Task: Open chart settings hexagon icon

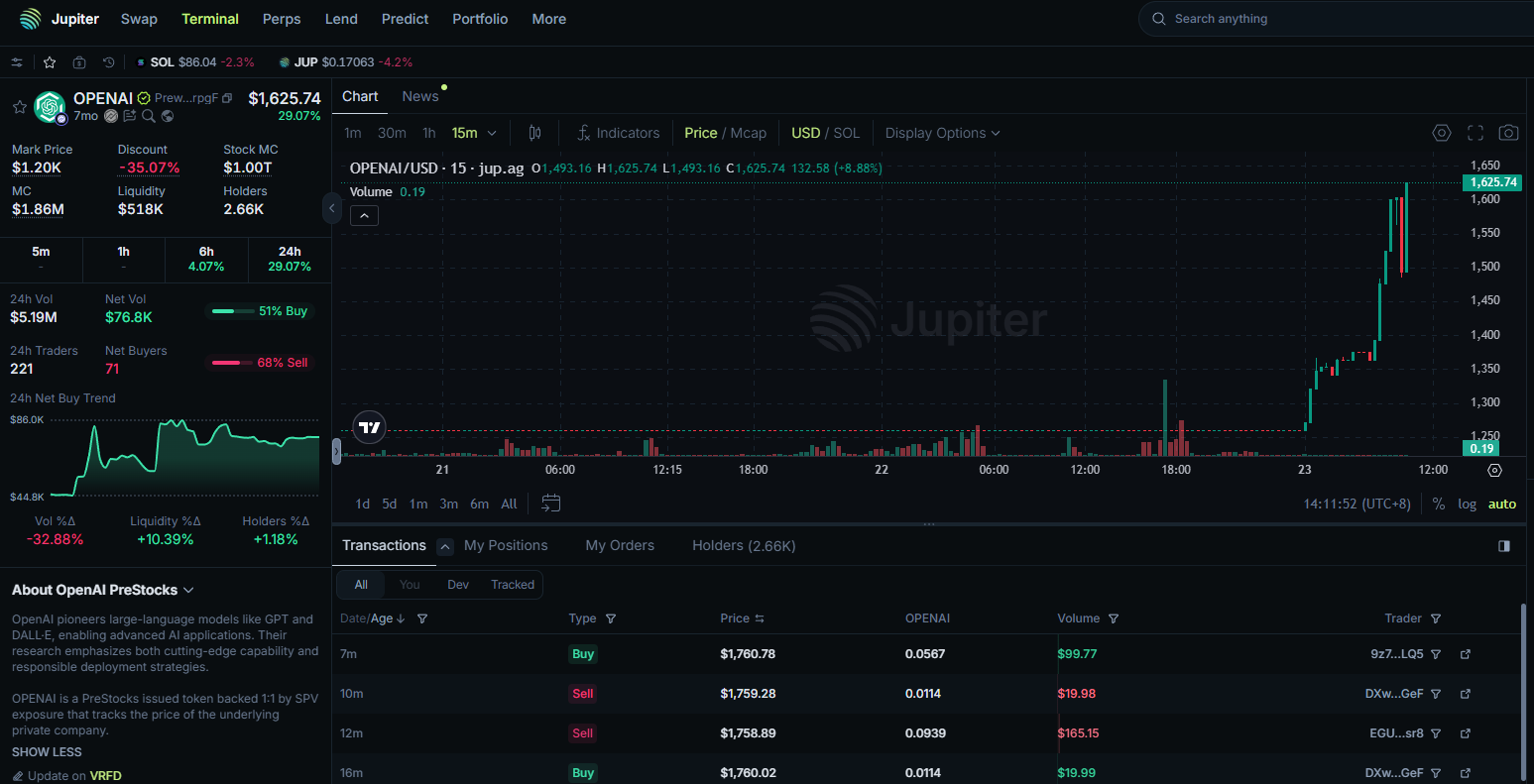Action: coord(1442,133)
